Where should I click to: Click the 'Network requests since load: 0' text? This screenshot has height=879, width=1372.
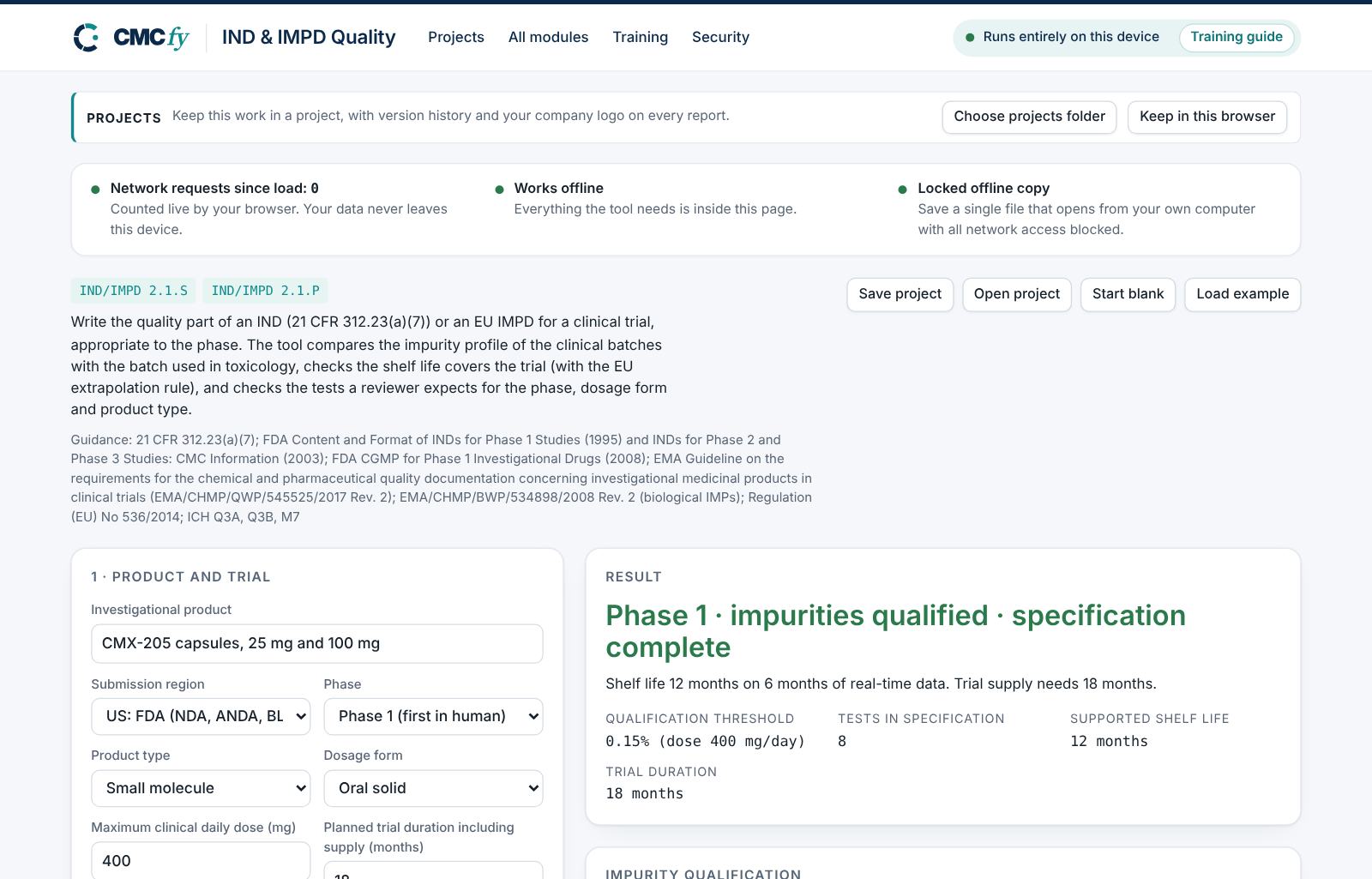coord(214,188)
